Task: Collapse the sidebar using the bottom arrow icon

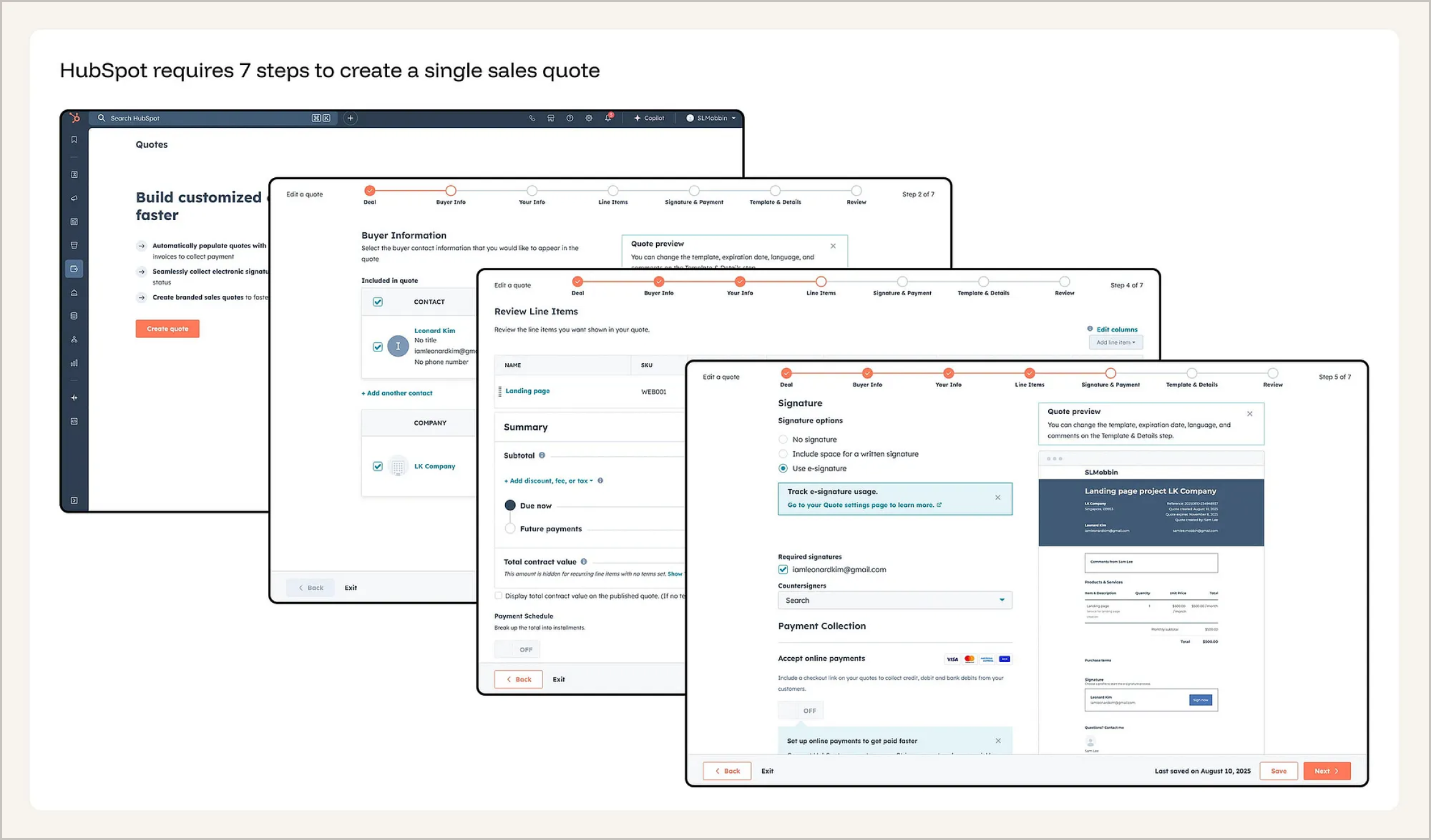Action: pyautogui.click(x=74, y=501)
